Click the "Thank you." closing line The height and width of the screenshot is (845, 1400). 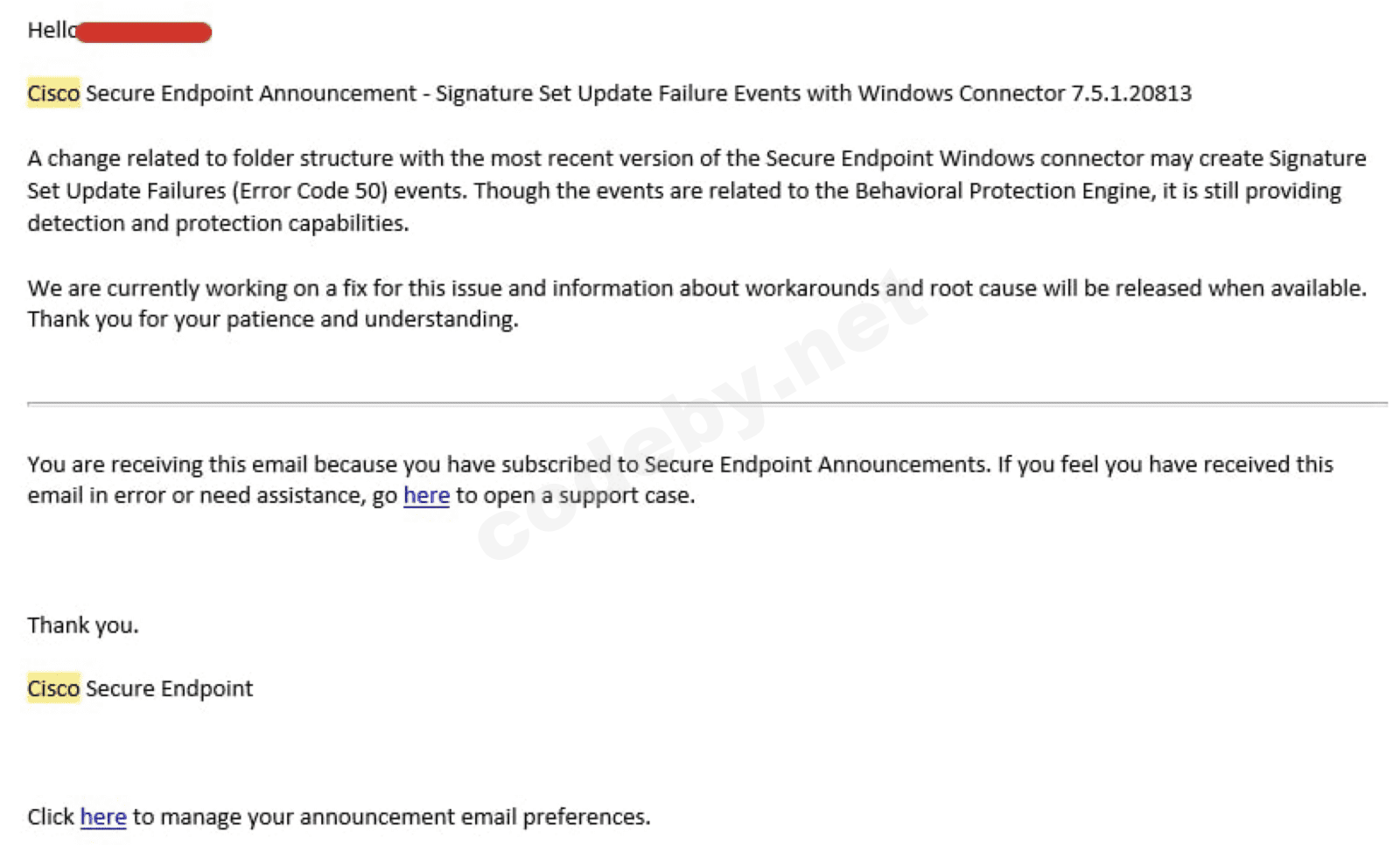pyautogui.click(x=83, y=625)
